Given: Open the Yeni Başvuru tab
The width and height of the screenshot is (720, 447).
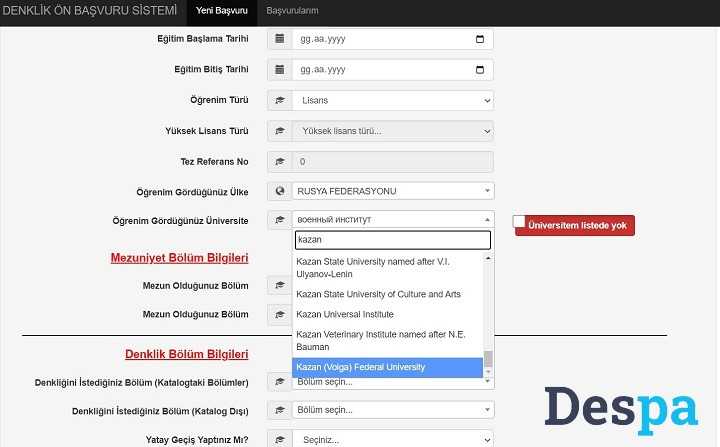Looking at the screenshot, I should pos(222,11).
